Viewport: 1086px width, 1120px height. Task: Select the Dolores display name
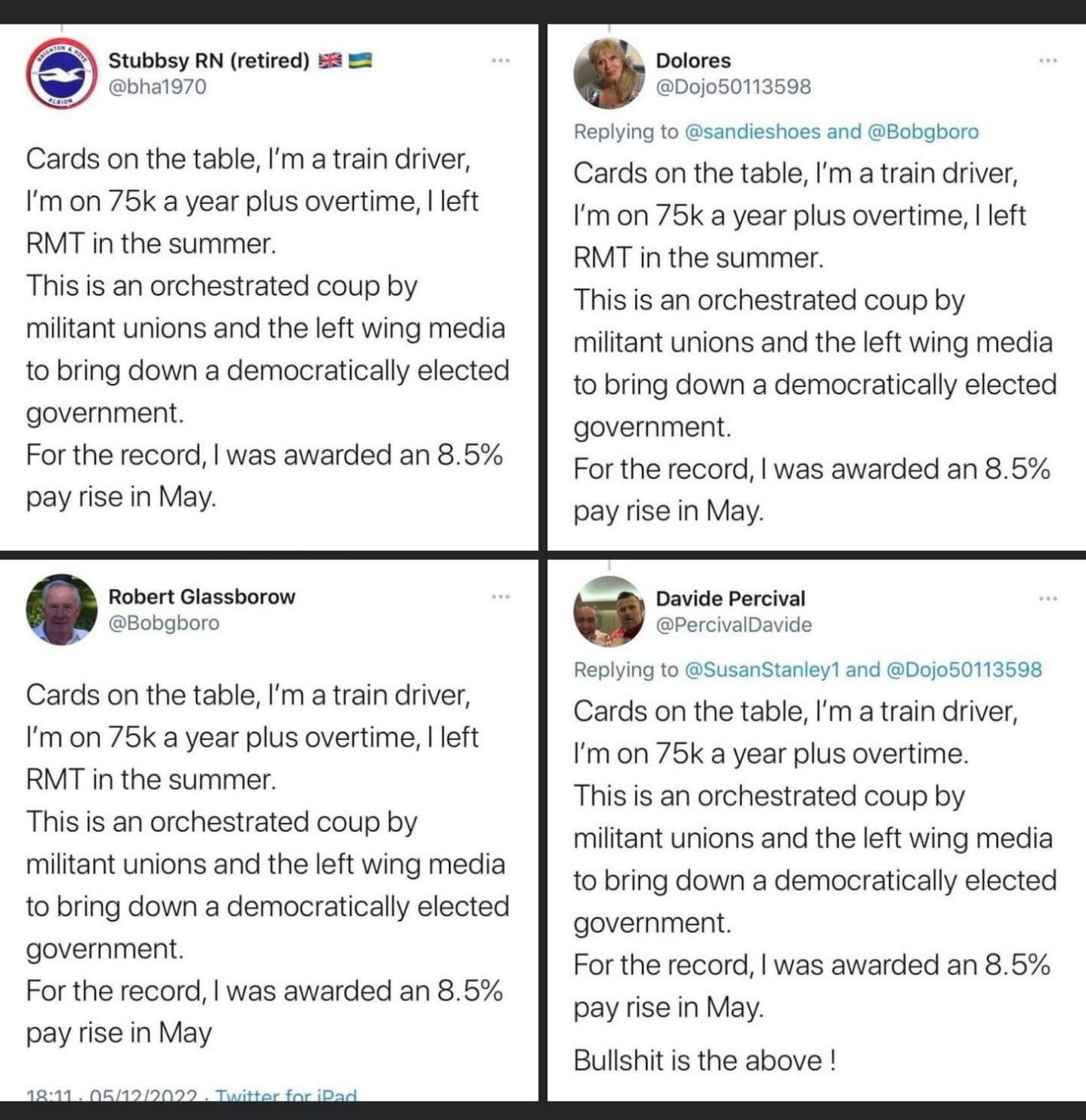693,61
